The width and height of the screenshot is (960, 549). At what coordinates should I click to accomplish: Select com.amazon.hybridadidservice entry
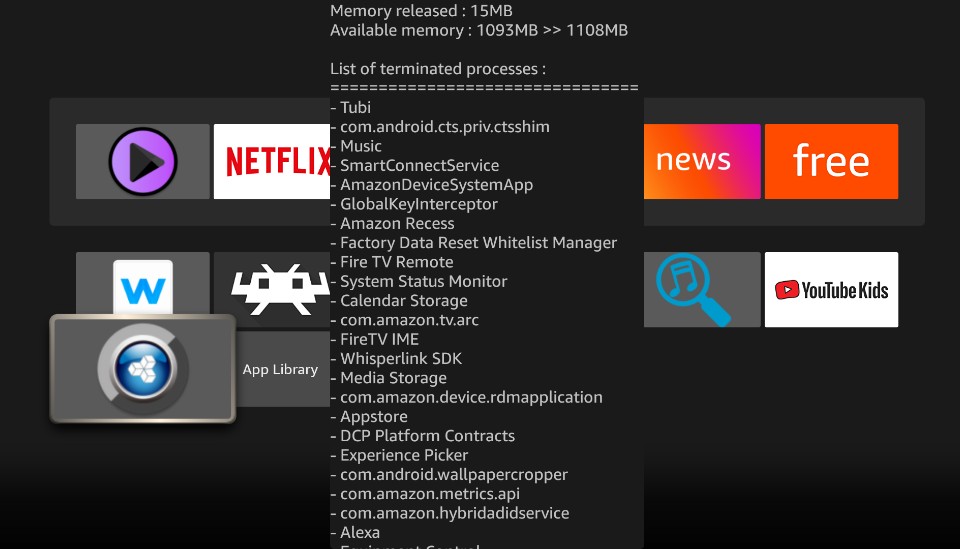450,514
